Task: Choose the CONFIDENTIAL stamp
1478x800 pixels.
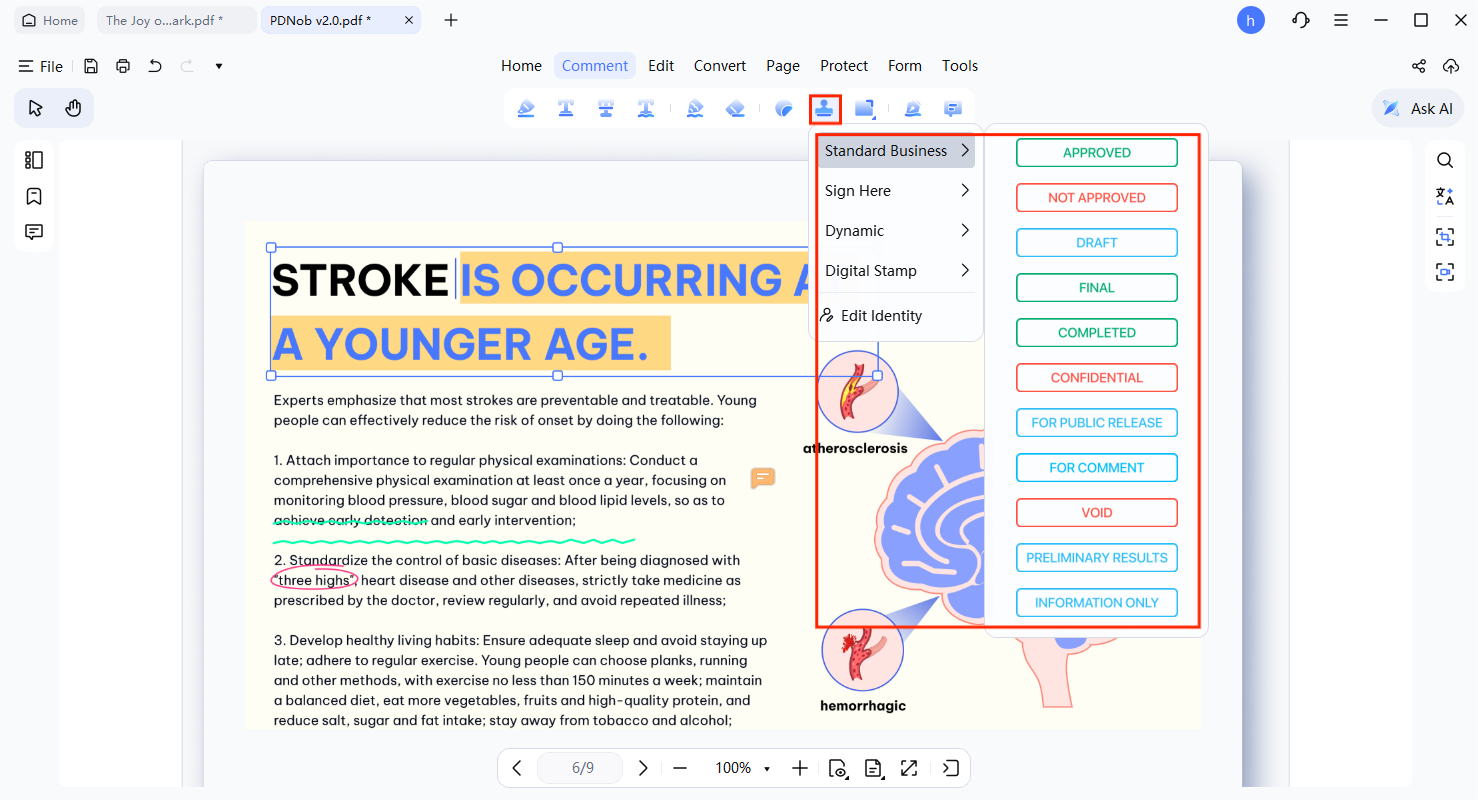Action: (x=1096, y=378)
